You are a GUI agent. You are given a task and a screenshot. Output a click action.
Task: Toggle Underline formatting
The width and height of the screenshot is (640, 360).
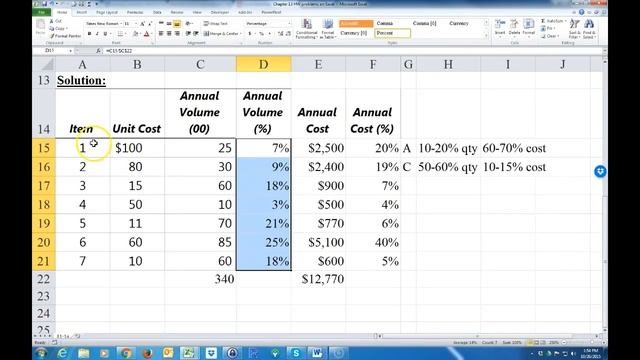[x=105, y=34]
